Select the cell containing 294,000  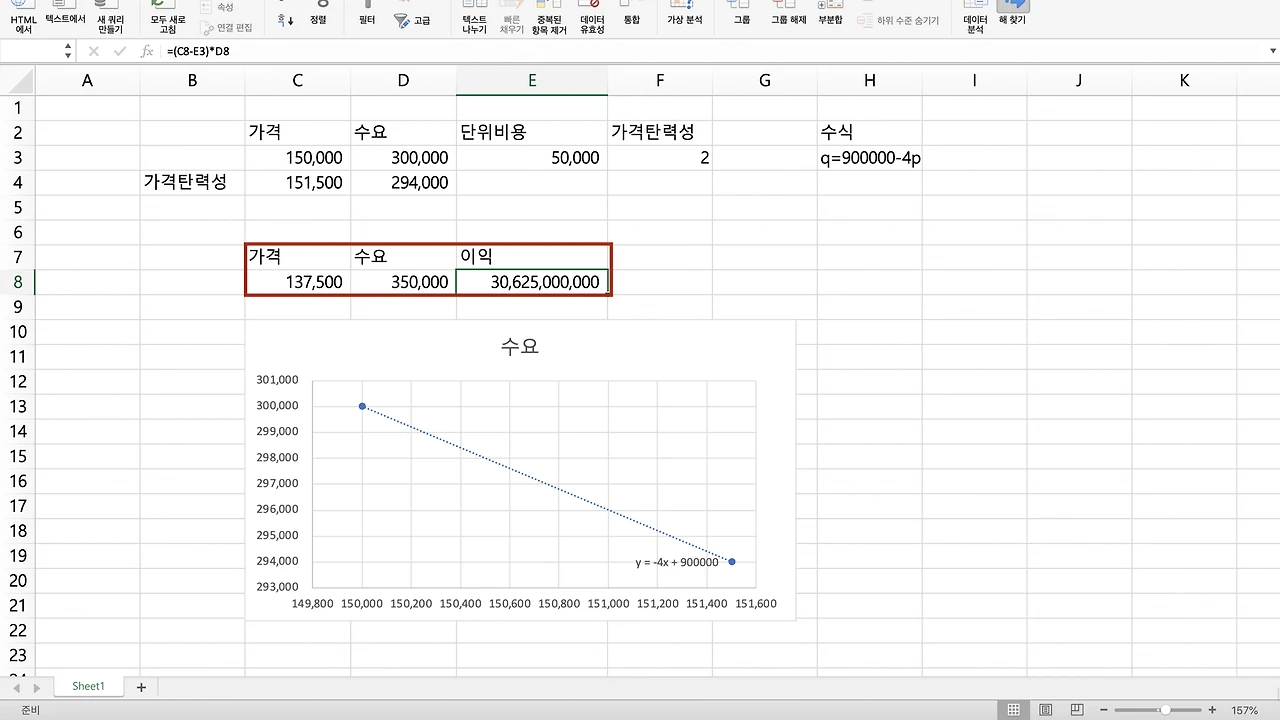403,182
